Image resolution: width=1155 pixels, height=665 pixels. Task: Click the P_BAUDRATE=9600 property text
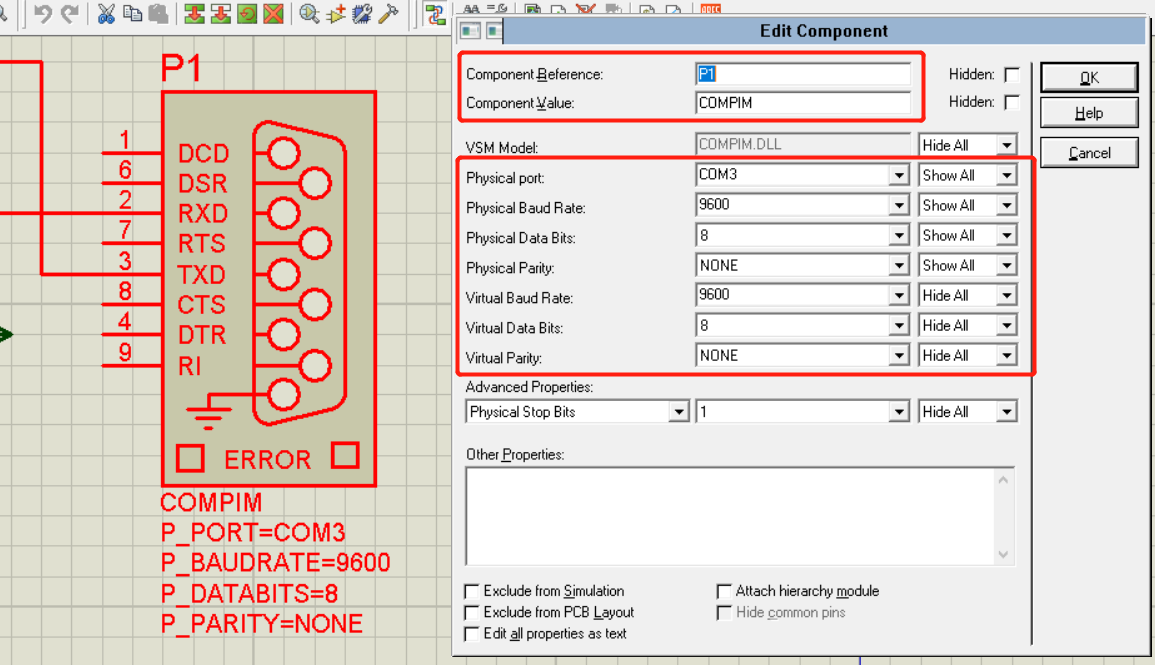[x=275, y=563]
